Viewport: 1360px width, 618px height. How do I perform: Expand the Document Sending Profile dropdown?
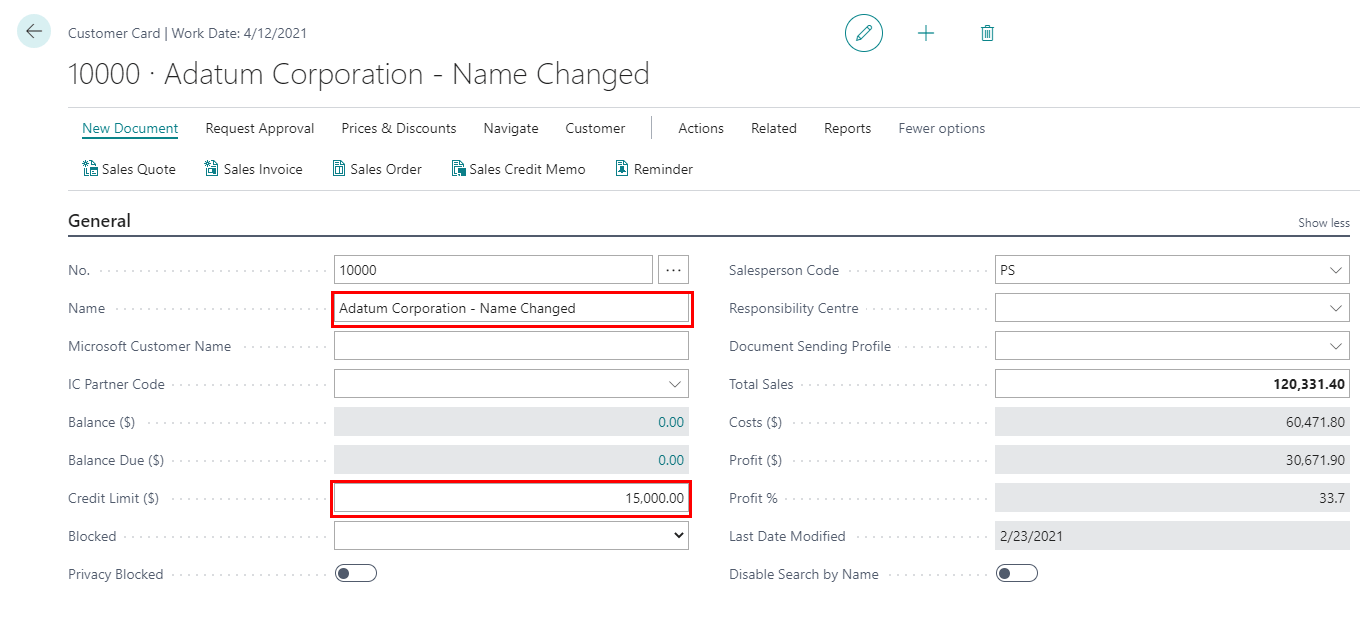pyautogui.click(x=1336, y=346)
